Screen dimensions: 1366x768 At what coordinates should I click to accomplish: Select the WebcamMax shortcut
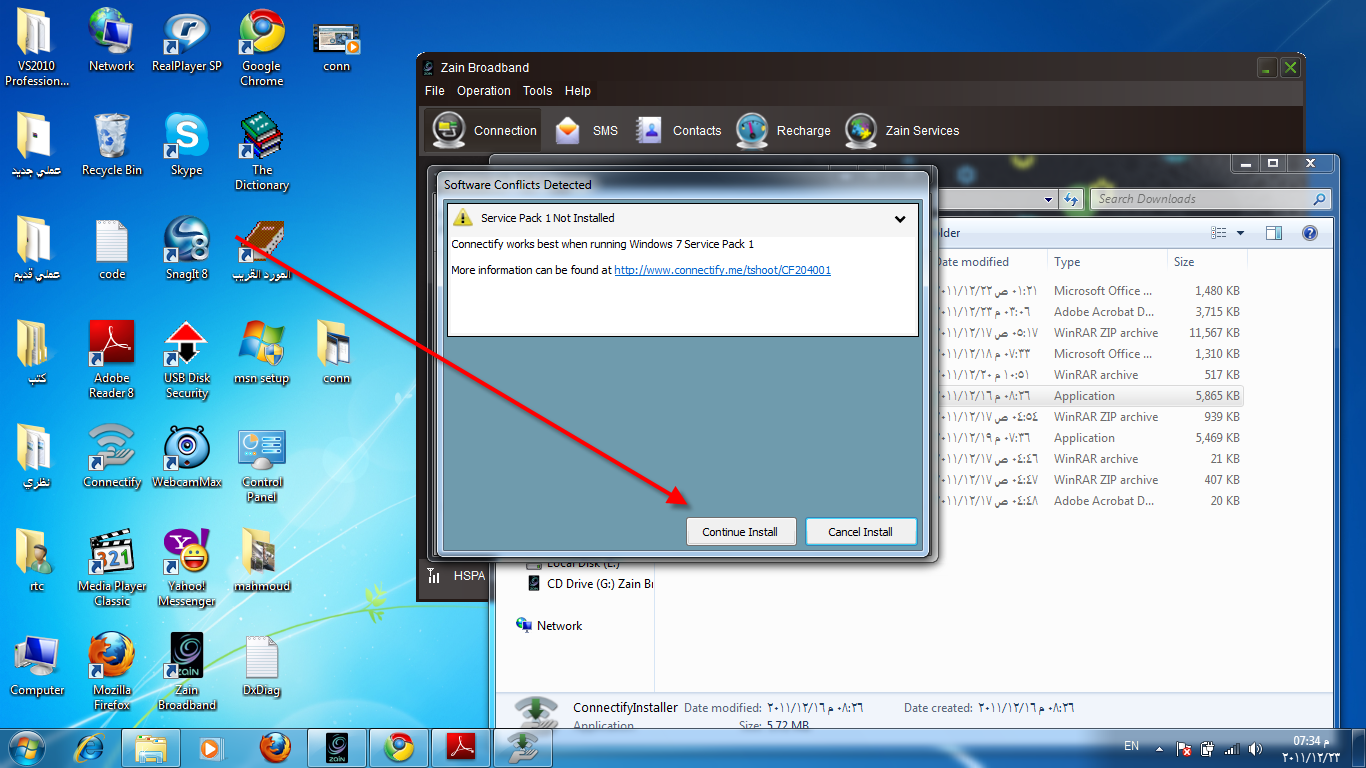tap(187, 456)
